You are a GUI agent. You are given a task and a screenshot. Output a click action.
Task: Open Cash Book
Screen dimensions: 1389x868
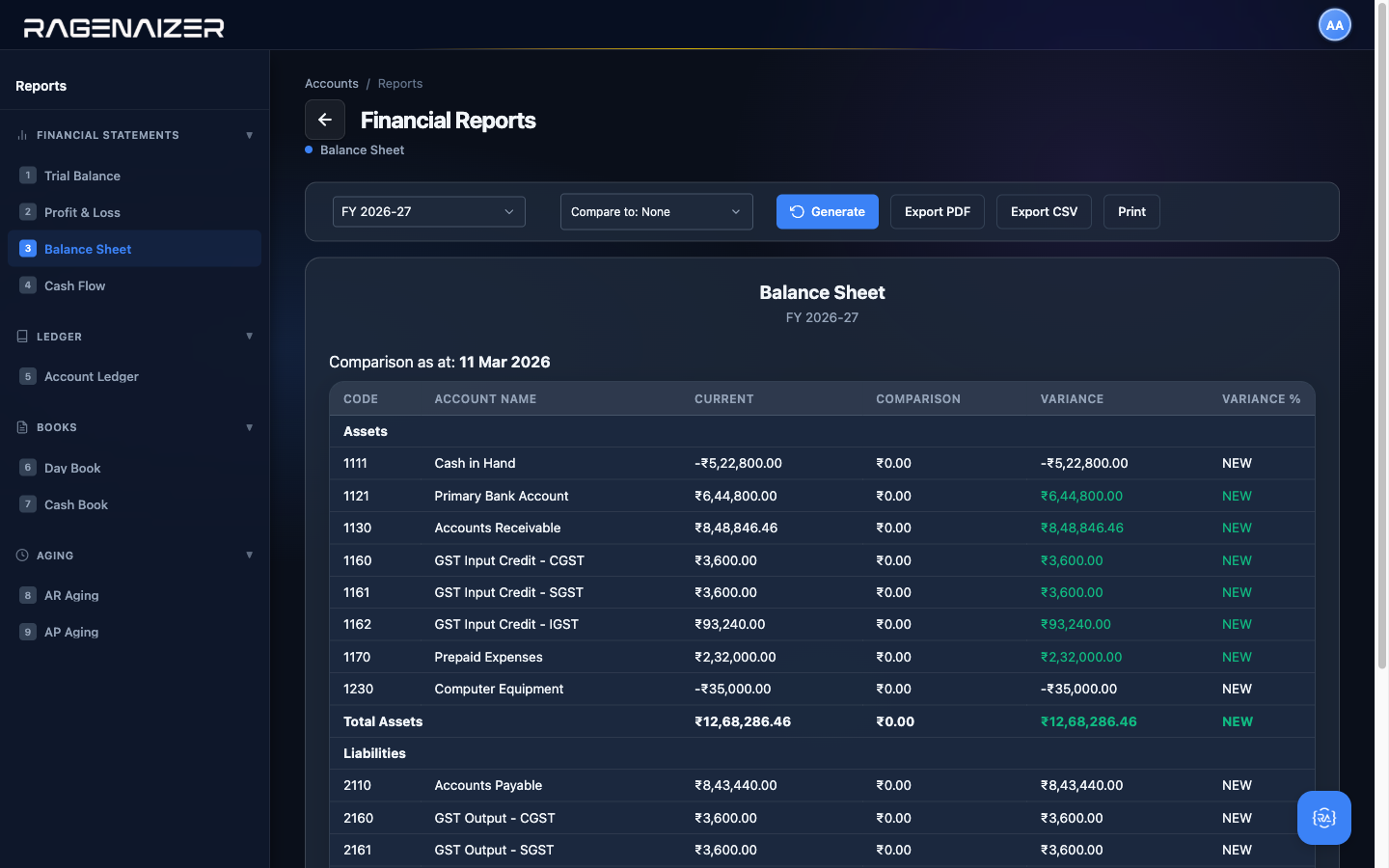pyautogui.click(x=134, y=504)
